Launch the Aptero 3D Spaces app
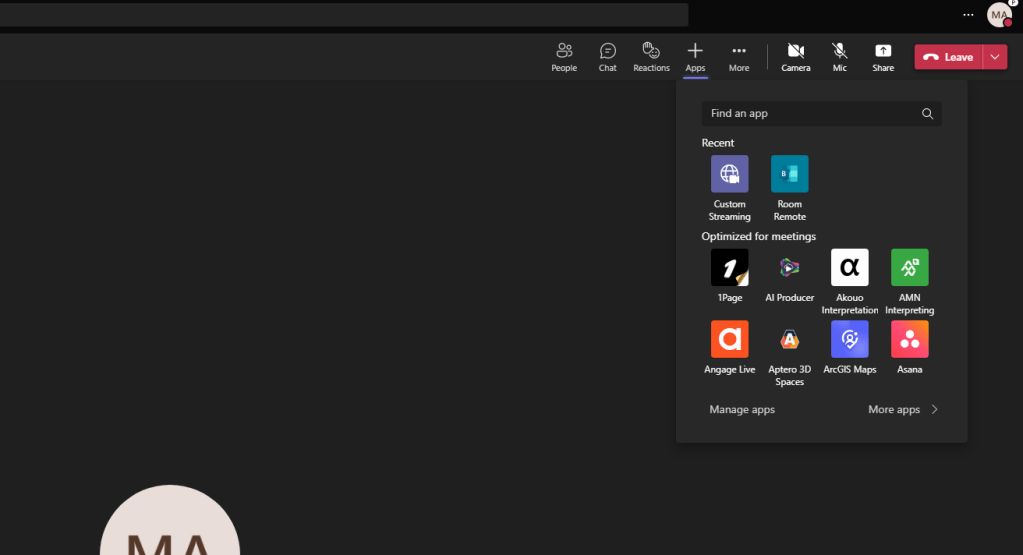Screen dimensions: 1023x555 [x=789, y=340]
